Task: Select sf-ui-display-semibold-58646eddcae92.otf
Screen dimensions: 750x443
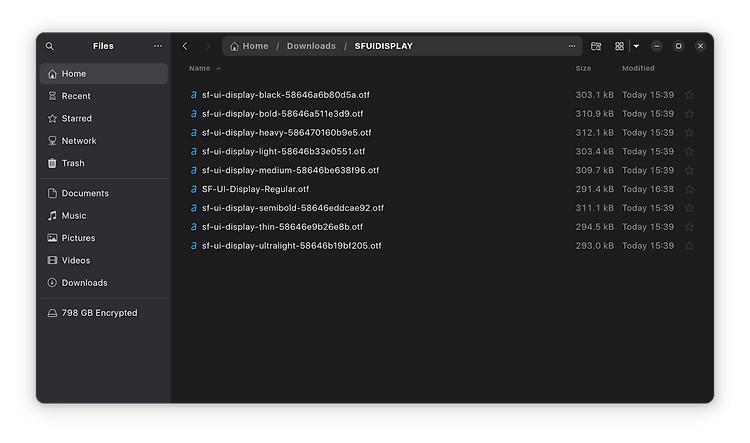Action: point(293,208)
